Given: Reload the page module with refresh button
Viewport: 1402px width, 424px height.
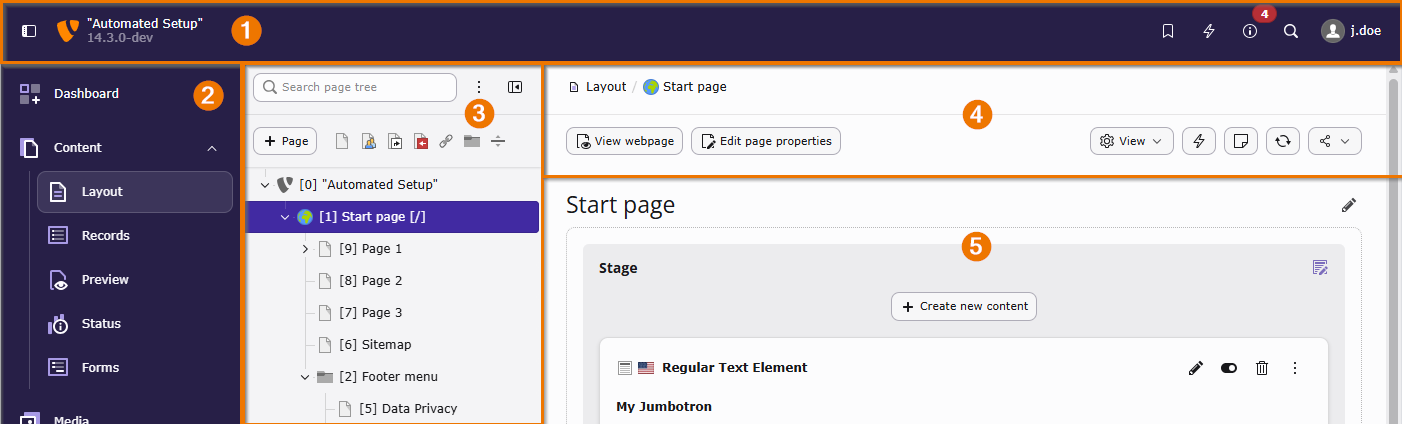Looking at the screenshot, I should tap(1283, 142).
